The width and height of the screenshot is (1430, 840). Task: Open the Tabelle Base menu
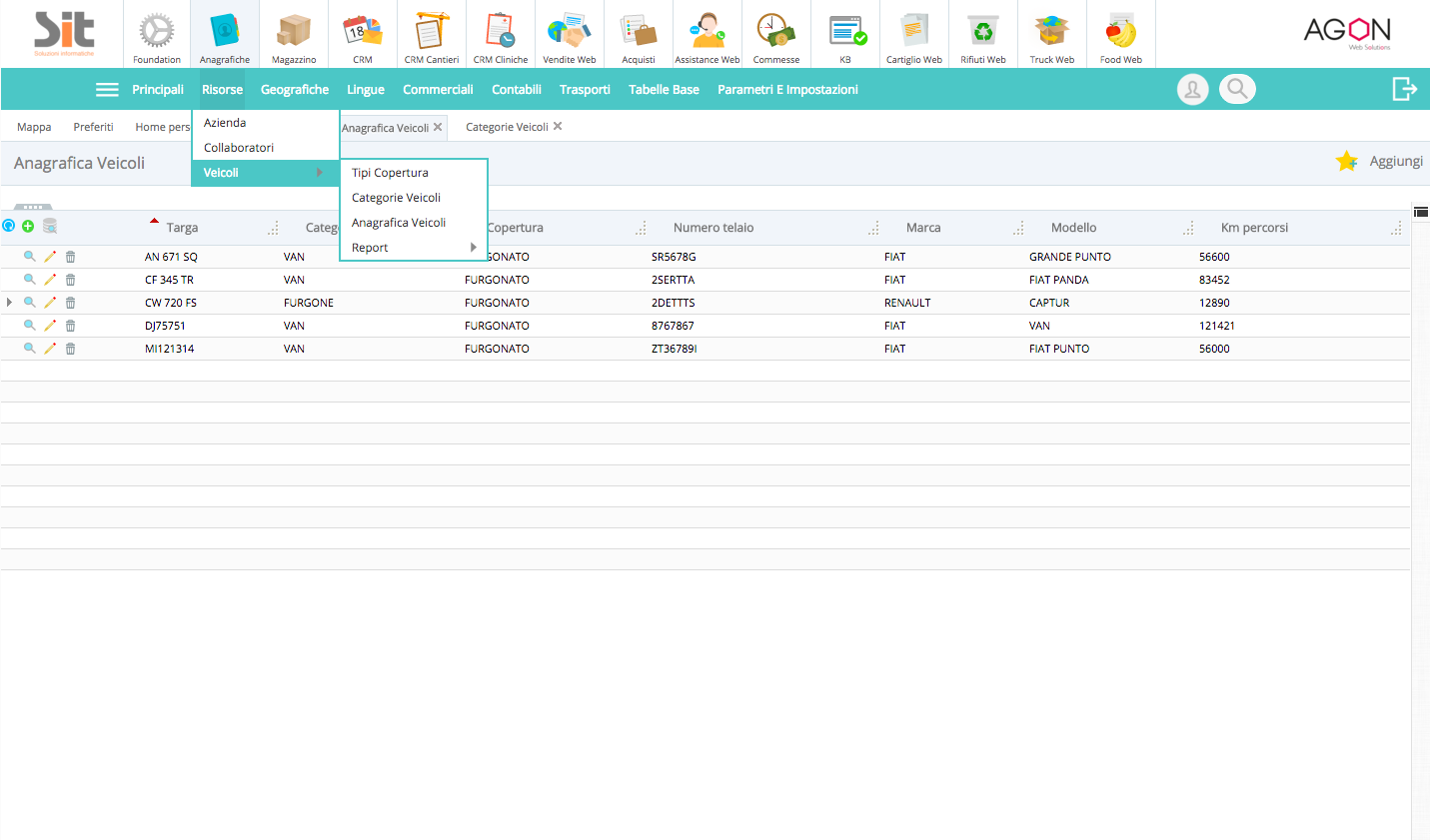[664, 90]
